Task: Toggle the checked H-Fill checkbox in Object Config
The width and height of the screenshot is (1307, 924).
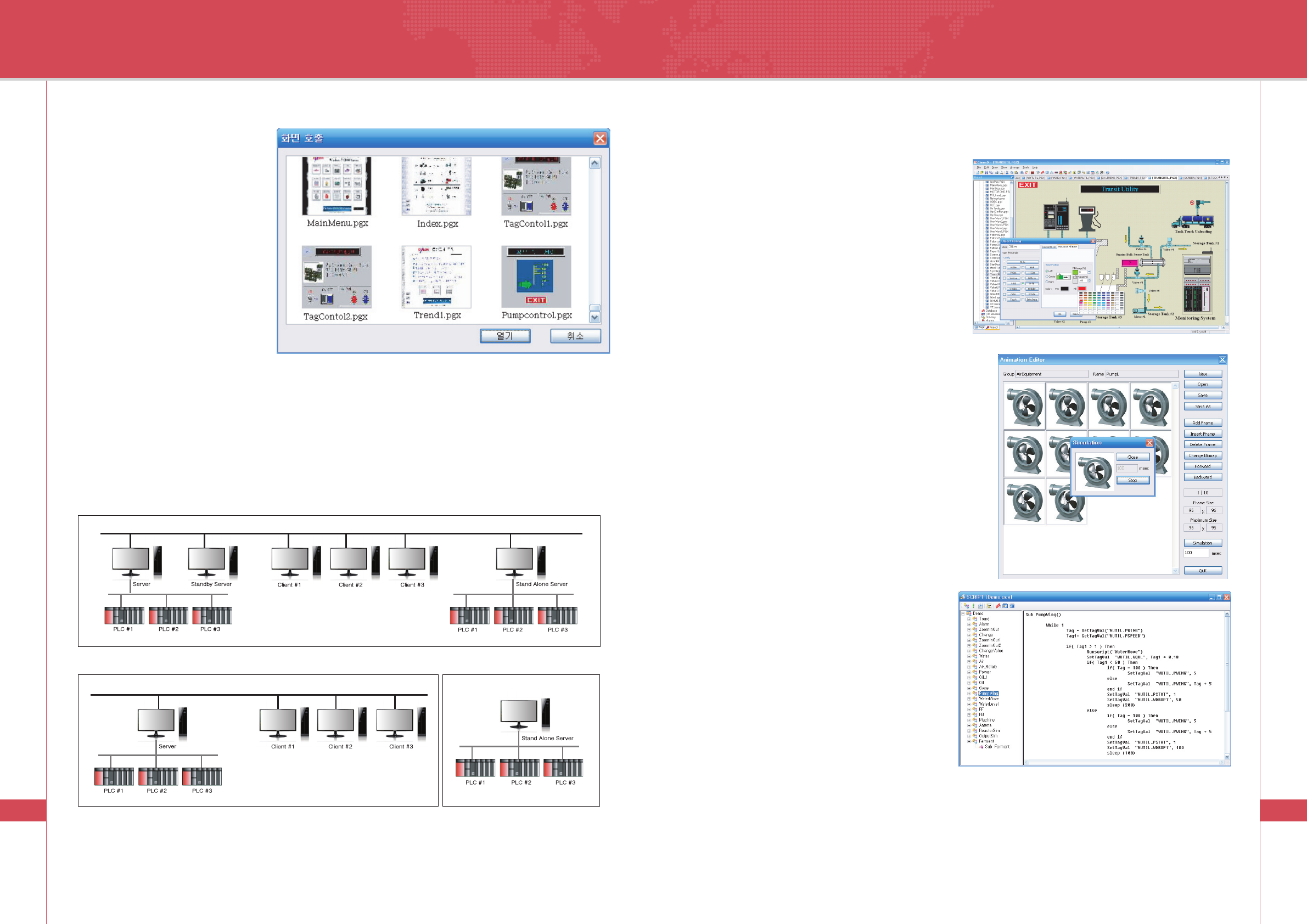Action: click(x=1023, y=284)
